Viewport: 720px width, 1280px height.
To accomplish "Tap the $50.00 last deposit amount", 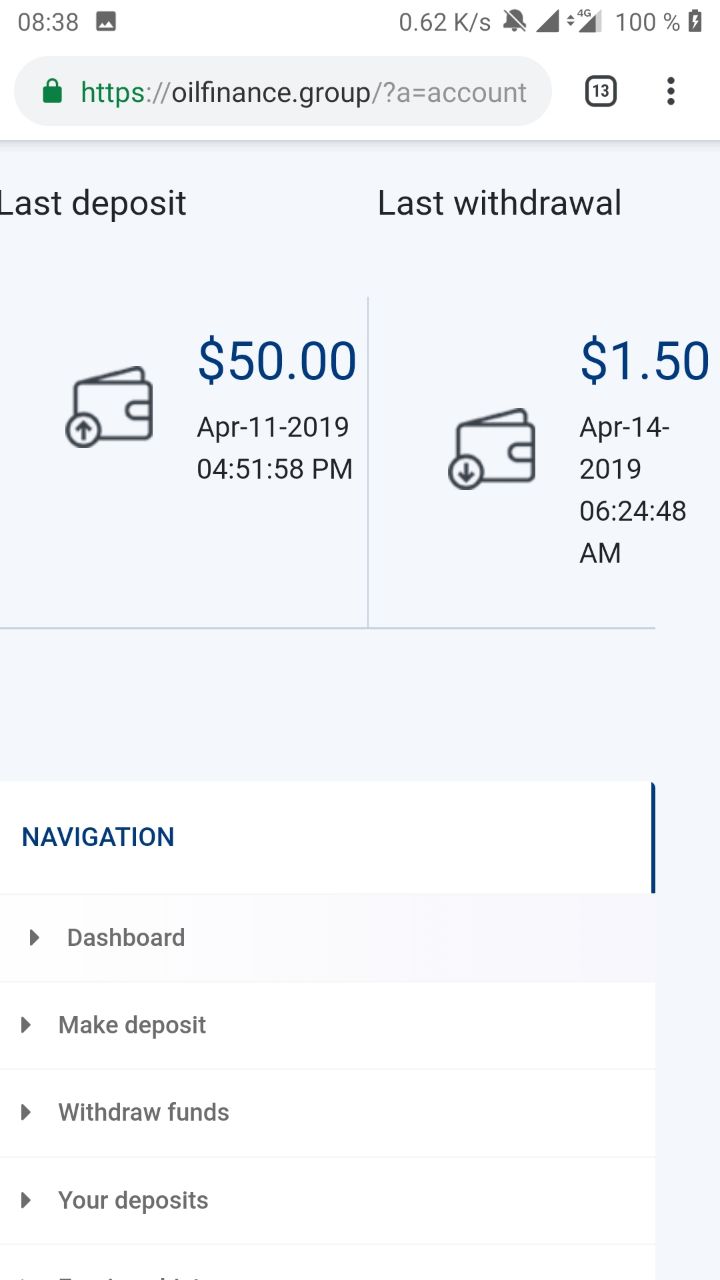I will [277, 361].
